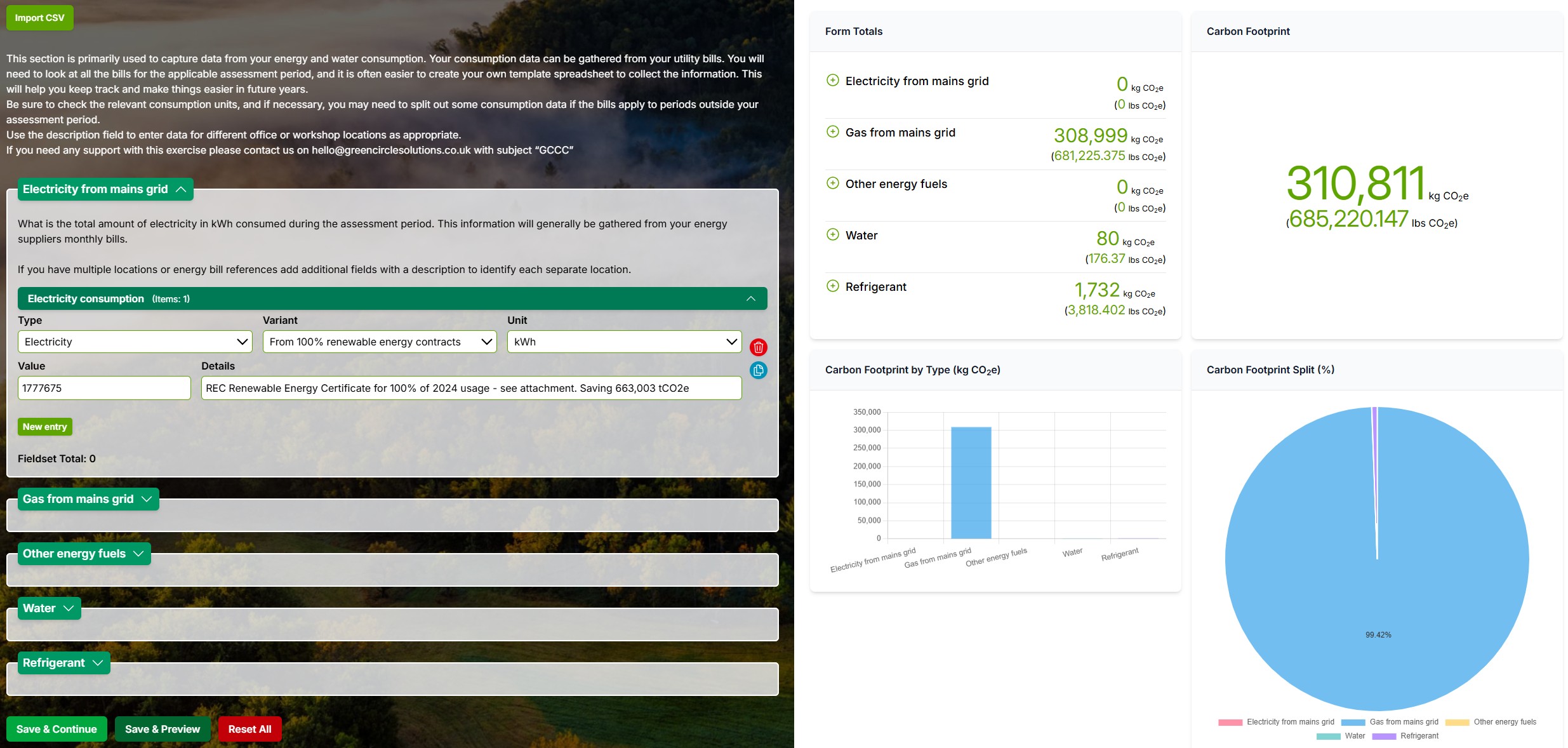The width and height of the screenshot is (1568, 748).
Task: Expand Gas from mains grid totals plus icon
Action: tap(832, 131)
